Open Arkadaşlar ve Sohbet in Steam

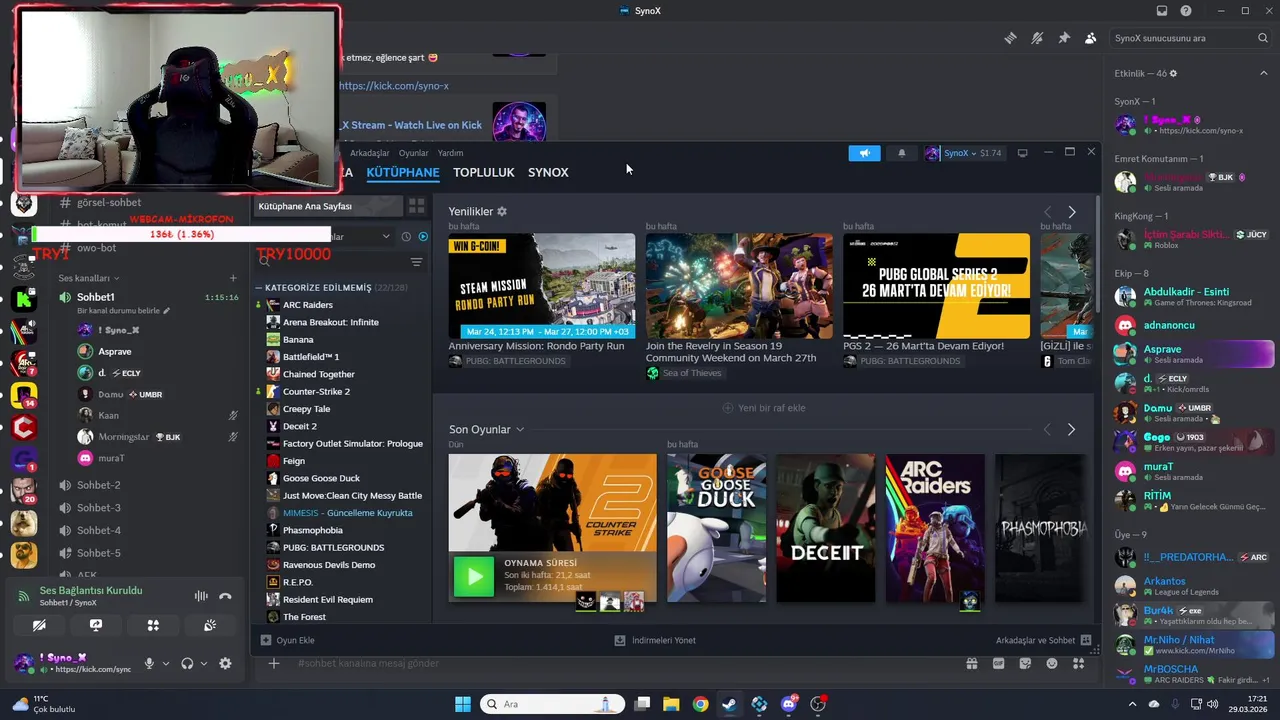(1043, 640)
